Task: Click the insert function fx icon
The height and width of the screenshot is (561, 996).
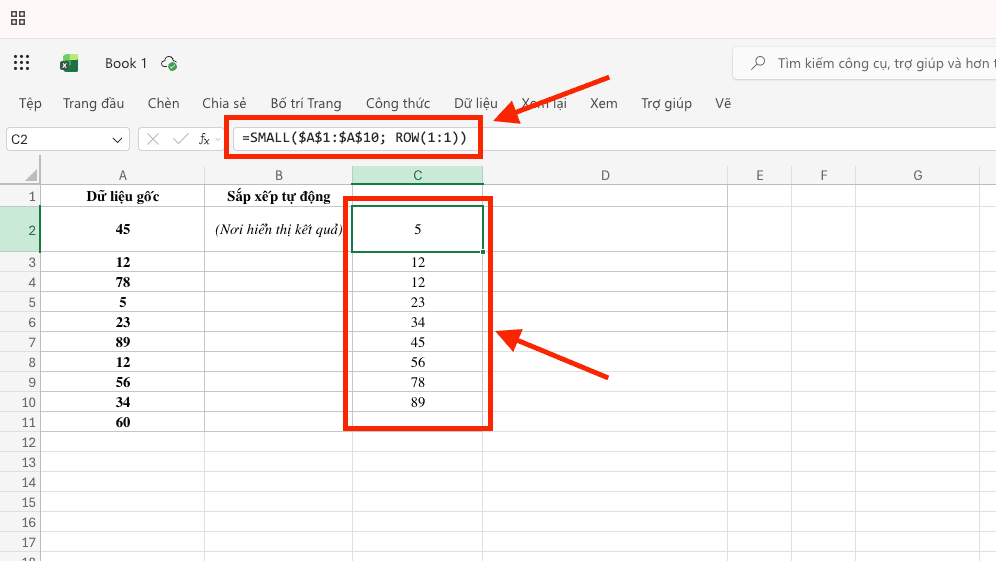Action: pos(204,139)
